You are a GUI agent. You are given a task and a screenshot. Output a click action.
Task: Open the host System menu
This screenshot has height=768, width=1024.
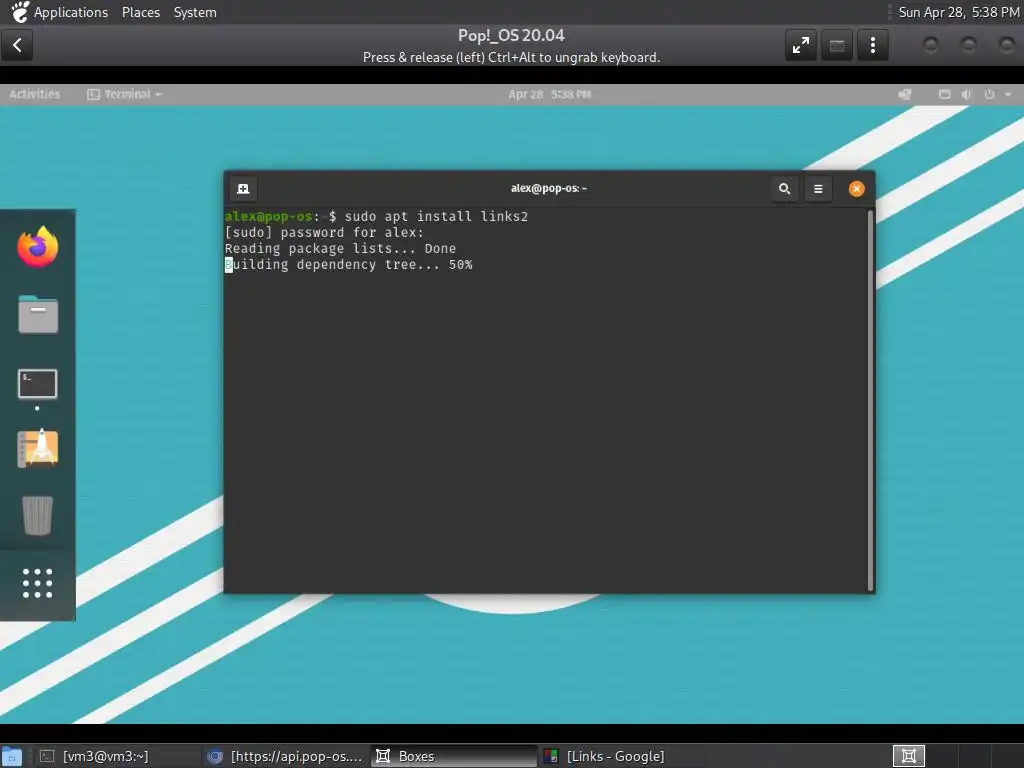tap(195, 12)
